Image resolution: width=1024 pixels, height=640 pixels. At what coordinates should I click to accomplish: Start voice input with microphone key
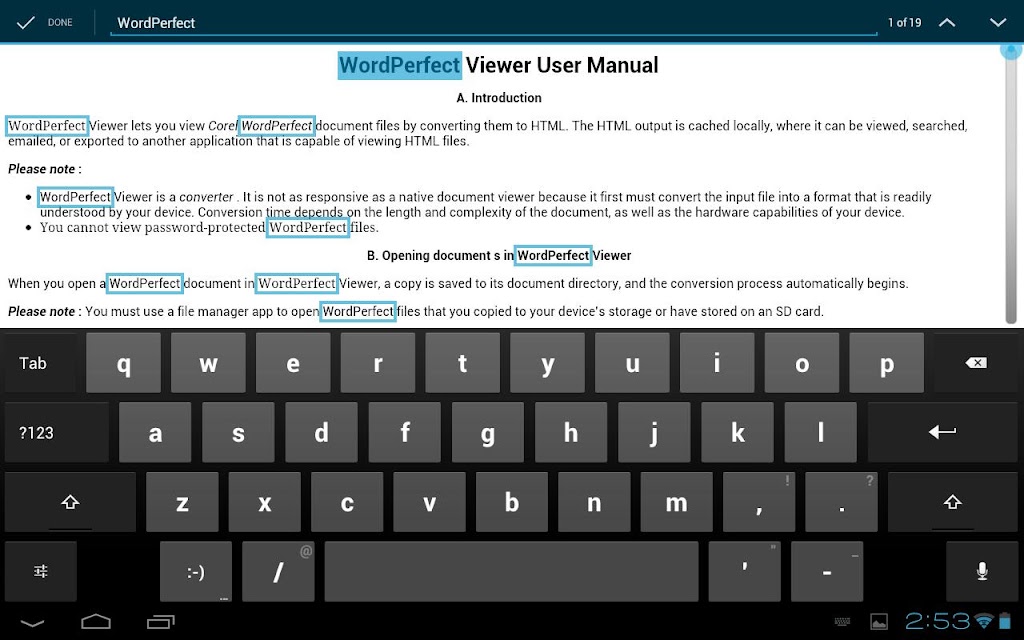pyautogui.click(x=982, y=571)
